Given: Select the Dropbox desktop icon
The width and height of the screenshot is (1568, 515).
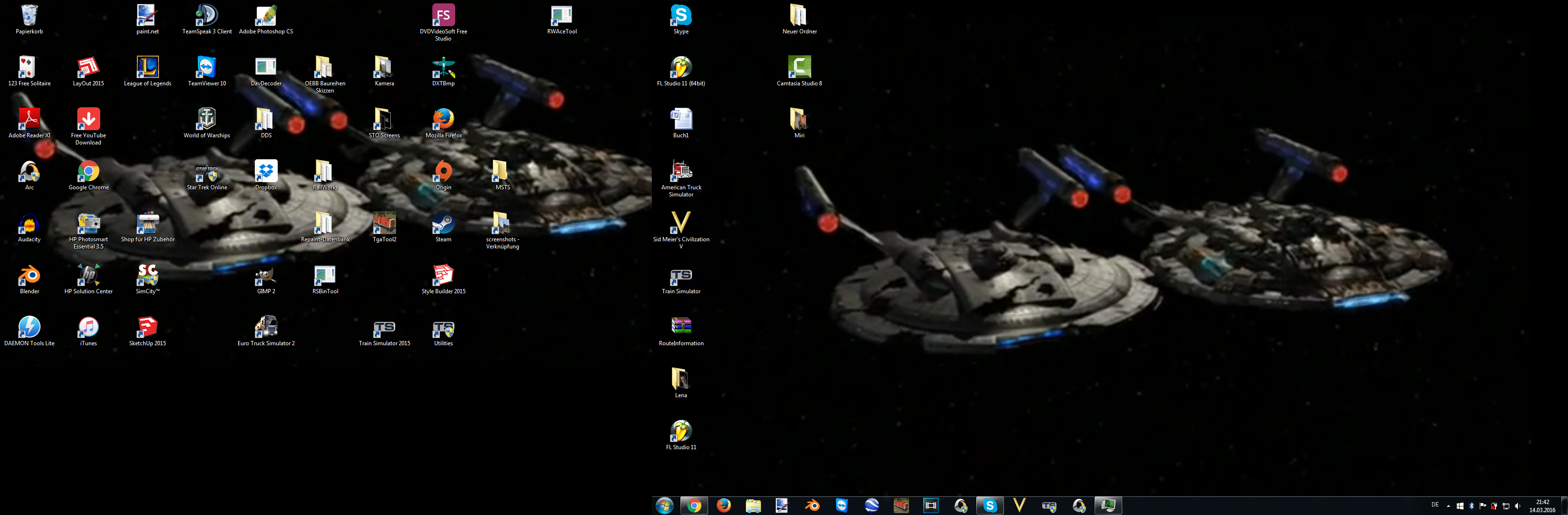Looking at the screenshot, I should 266,175.
